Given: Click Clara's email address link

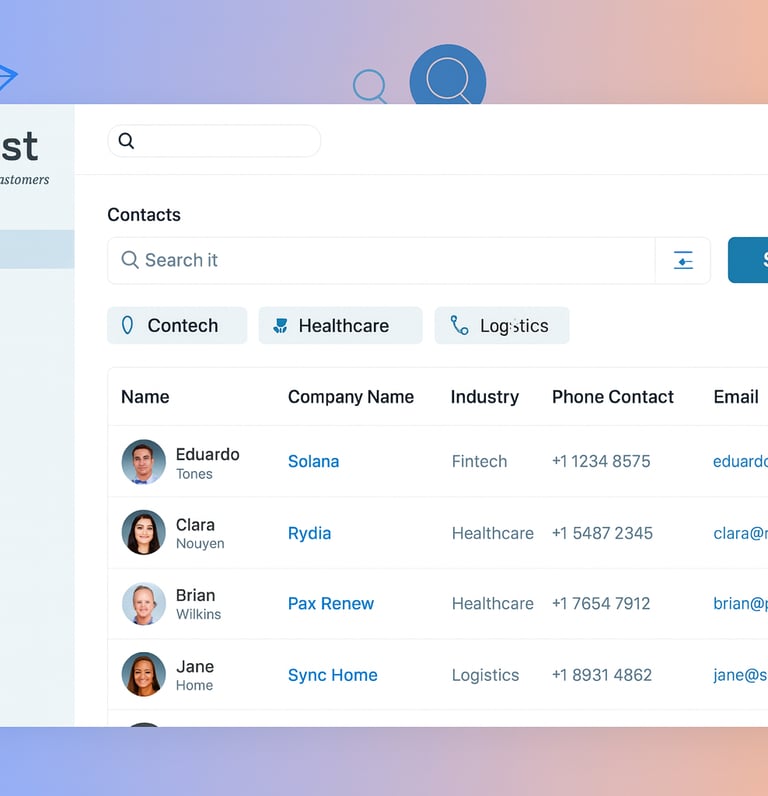Looking at the screenshot, I should [740, 533].
